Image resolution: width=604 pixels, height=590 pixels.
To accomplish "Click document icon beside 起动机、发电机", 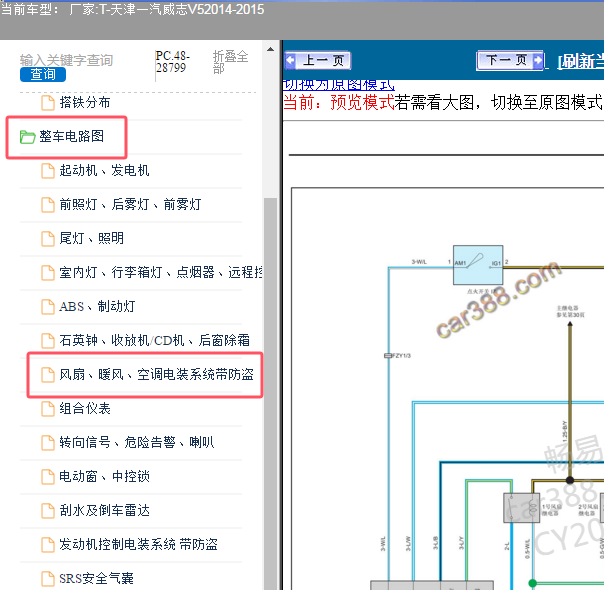I will [48, 171].
